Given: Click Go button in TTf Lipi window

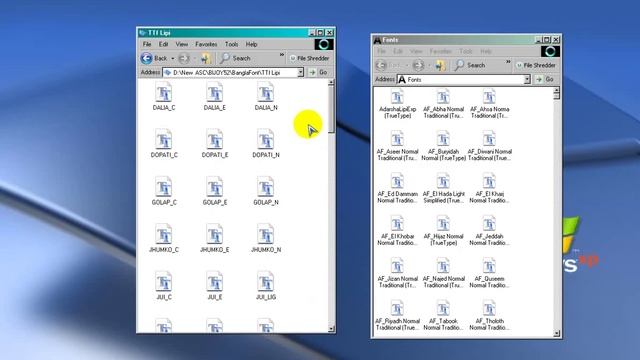Looking at the screenshot, I should 318,72.
